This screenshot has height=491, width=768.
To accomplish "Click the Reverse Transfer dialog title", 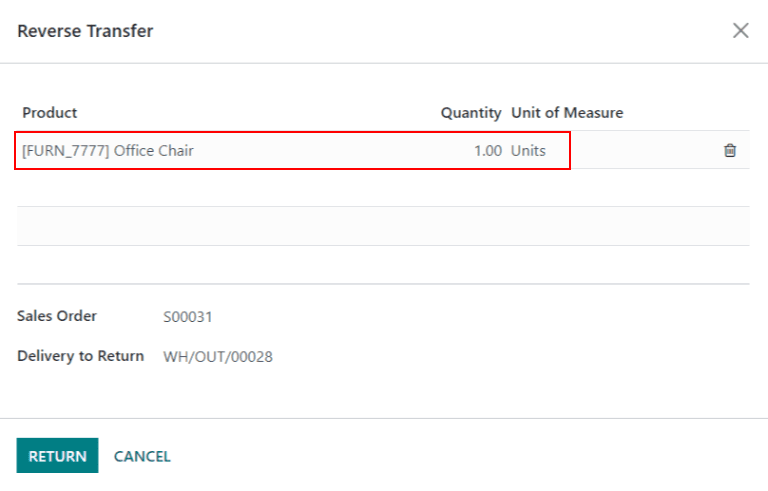I will tap(86, 31).
